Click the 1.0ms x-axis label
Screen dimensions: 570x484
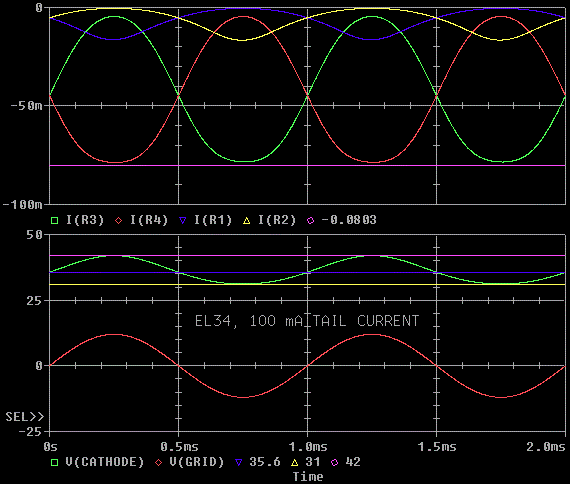coord(308,447)
